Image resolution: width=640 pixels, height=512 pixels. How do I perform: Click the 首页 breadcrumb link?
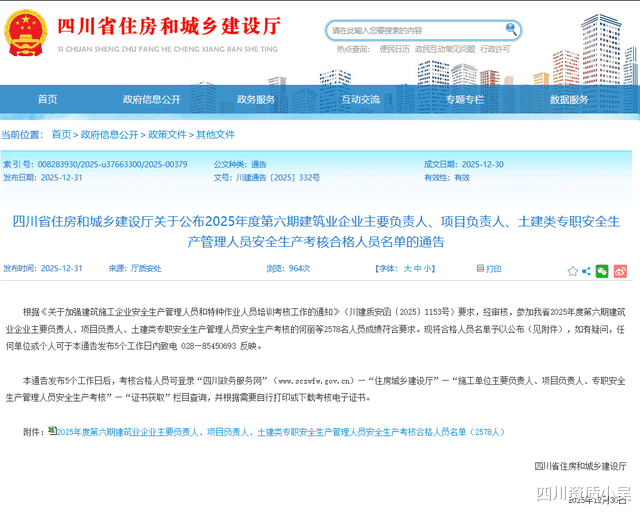point(61,134)
